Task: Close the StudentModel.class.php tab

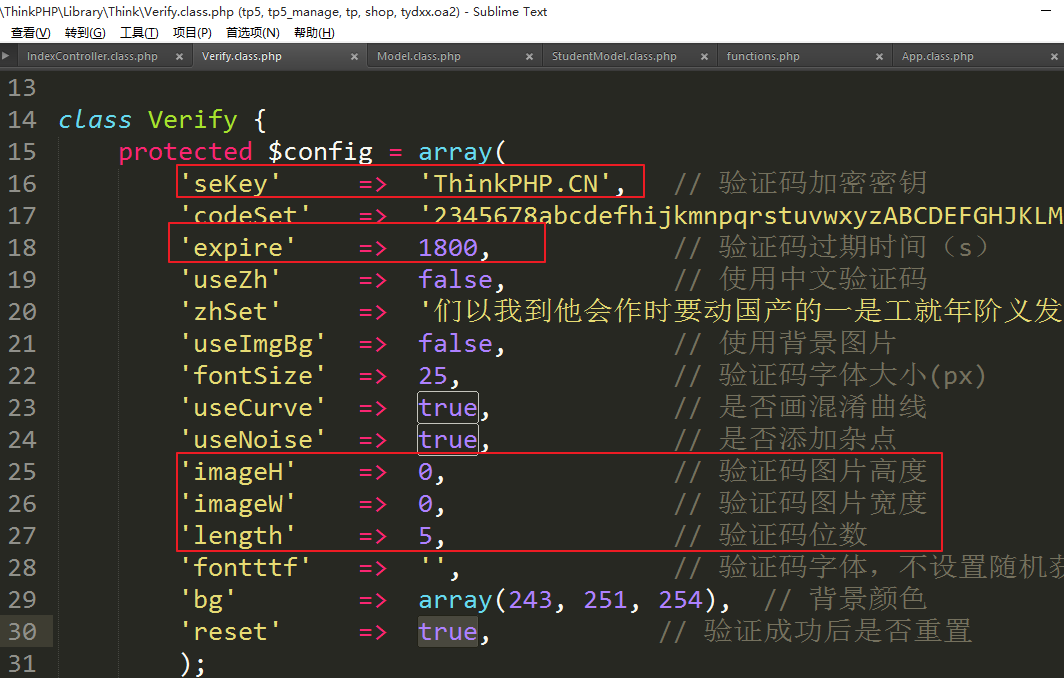Action: click(705, 57)
